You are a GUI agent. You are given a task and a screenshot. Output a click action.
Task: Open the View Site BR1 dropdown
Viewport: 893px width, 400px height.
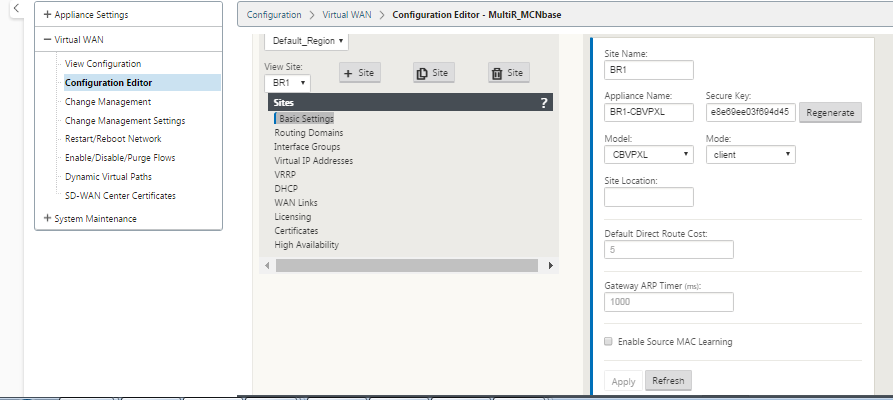pyautogui.click(x=288, y=83)
